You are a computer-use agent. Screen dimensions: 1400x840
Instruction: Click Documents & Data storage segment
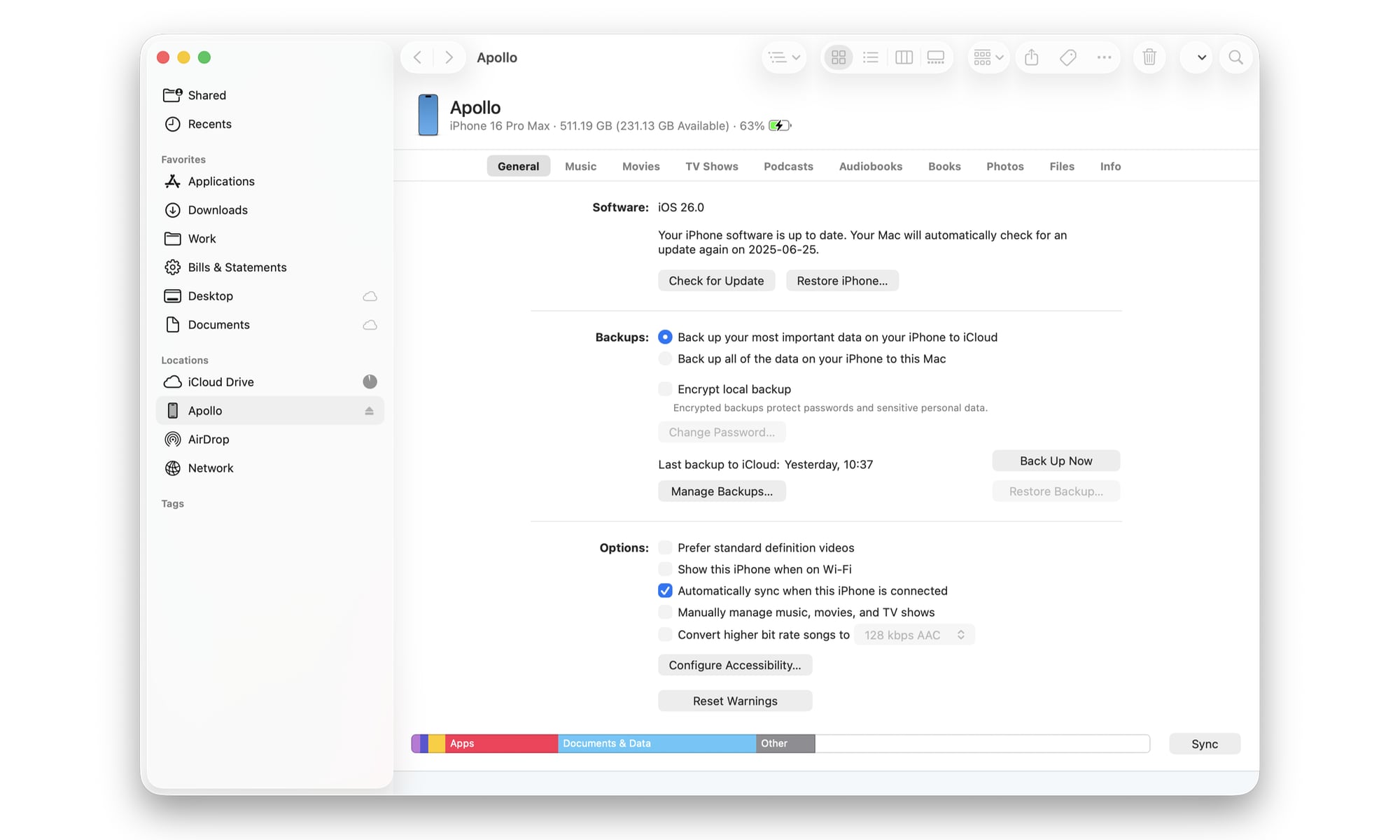(657, 743)
